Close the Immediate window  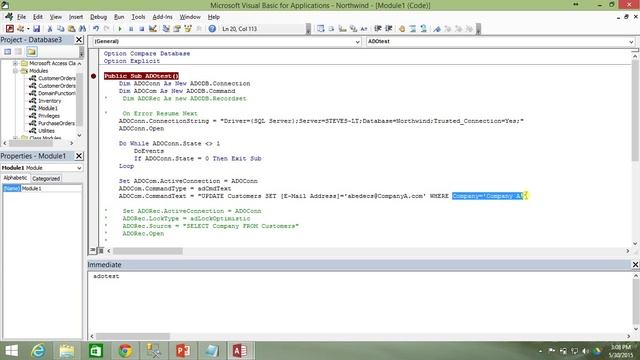pos(635,264)
